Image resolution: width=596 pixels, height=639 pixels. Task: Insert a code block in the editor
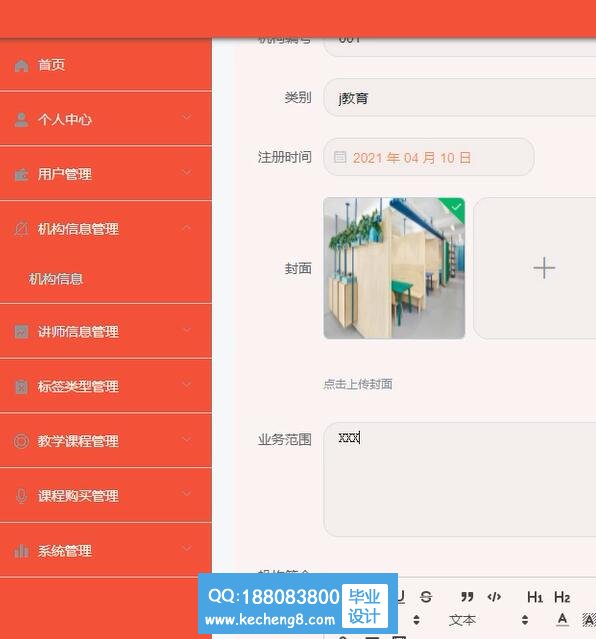[x=494, y=597]
